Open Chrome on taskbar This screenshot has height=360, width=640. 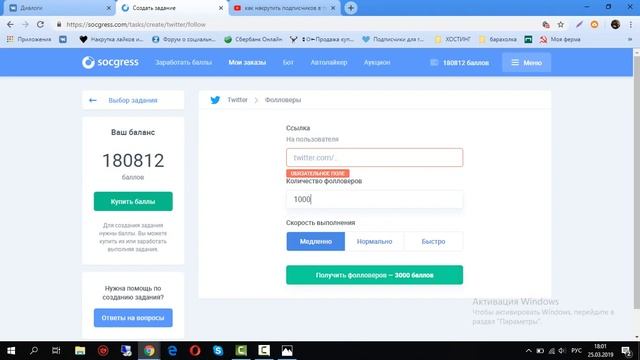[149, 351]
